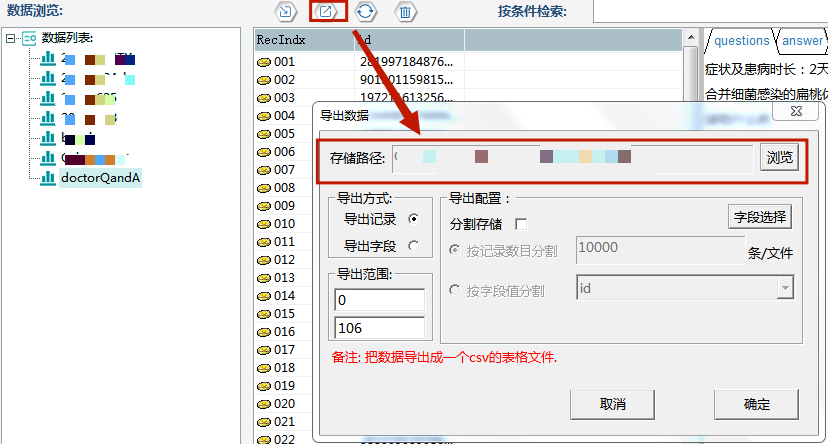Screen dimensions: 828x444
Task: Click record icon for row 018
Action: click(264, 368)
